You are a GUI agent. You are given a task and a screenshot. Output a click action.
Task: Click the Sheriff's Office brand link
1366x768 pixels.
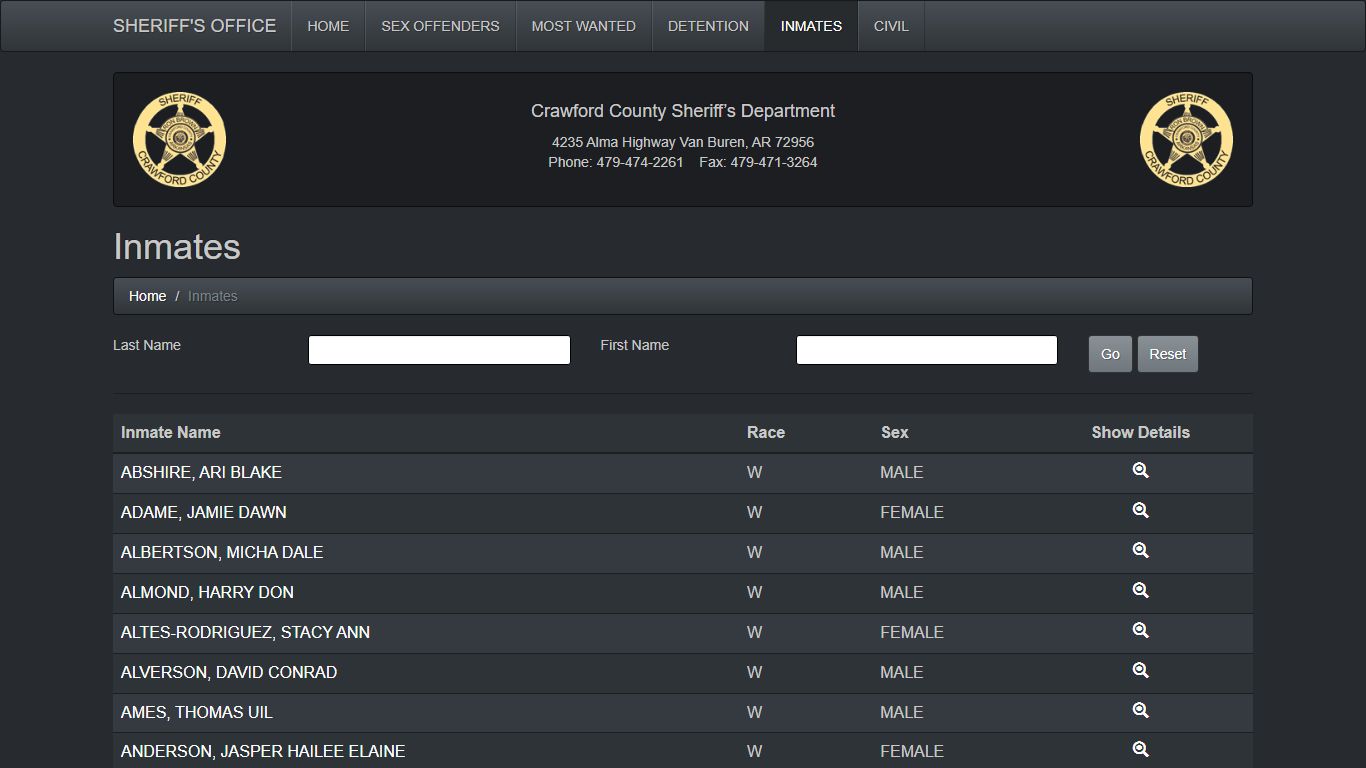[x=194, y=26]
